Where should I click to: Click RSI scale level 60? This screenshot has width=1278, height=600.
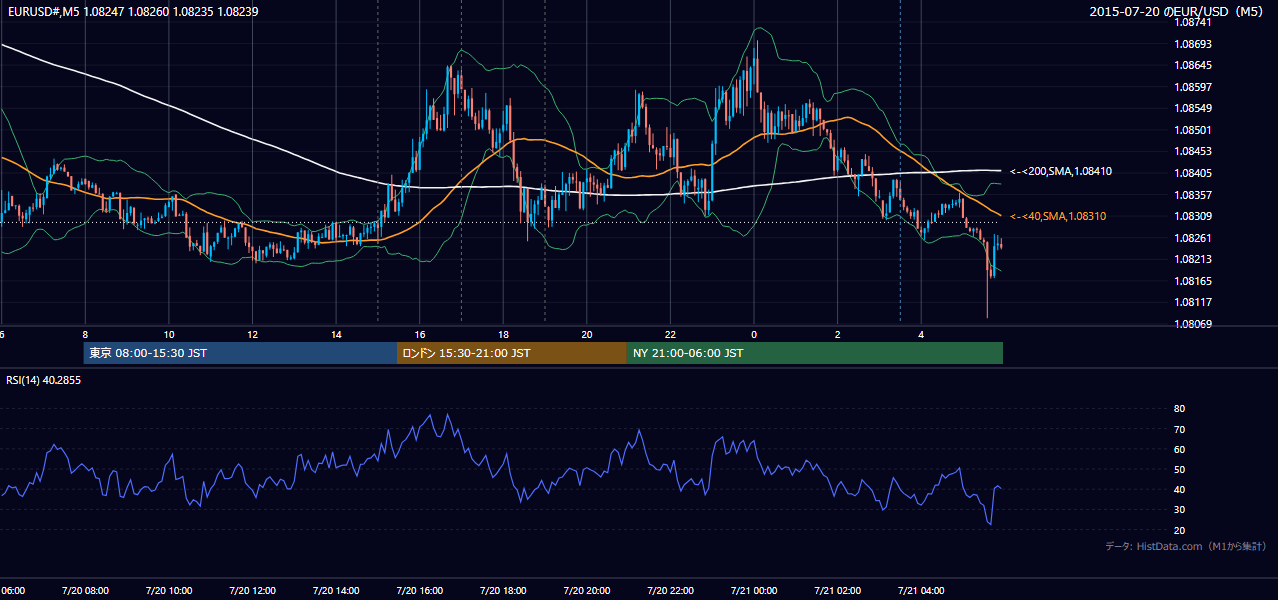[1179, 449]
